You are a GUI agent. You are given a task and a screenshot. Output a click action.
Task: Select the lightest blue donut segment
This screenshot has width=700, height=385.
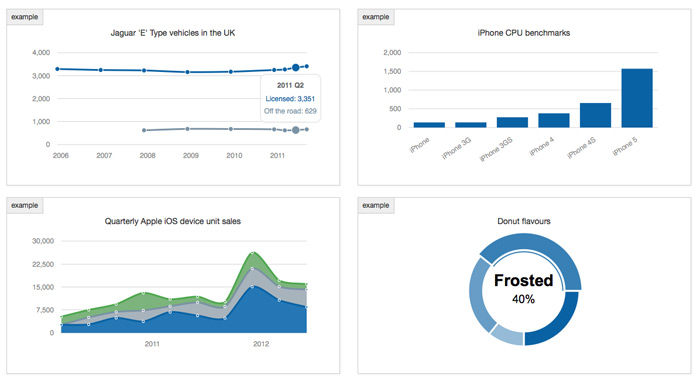click(509, 335)
